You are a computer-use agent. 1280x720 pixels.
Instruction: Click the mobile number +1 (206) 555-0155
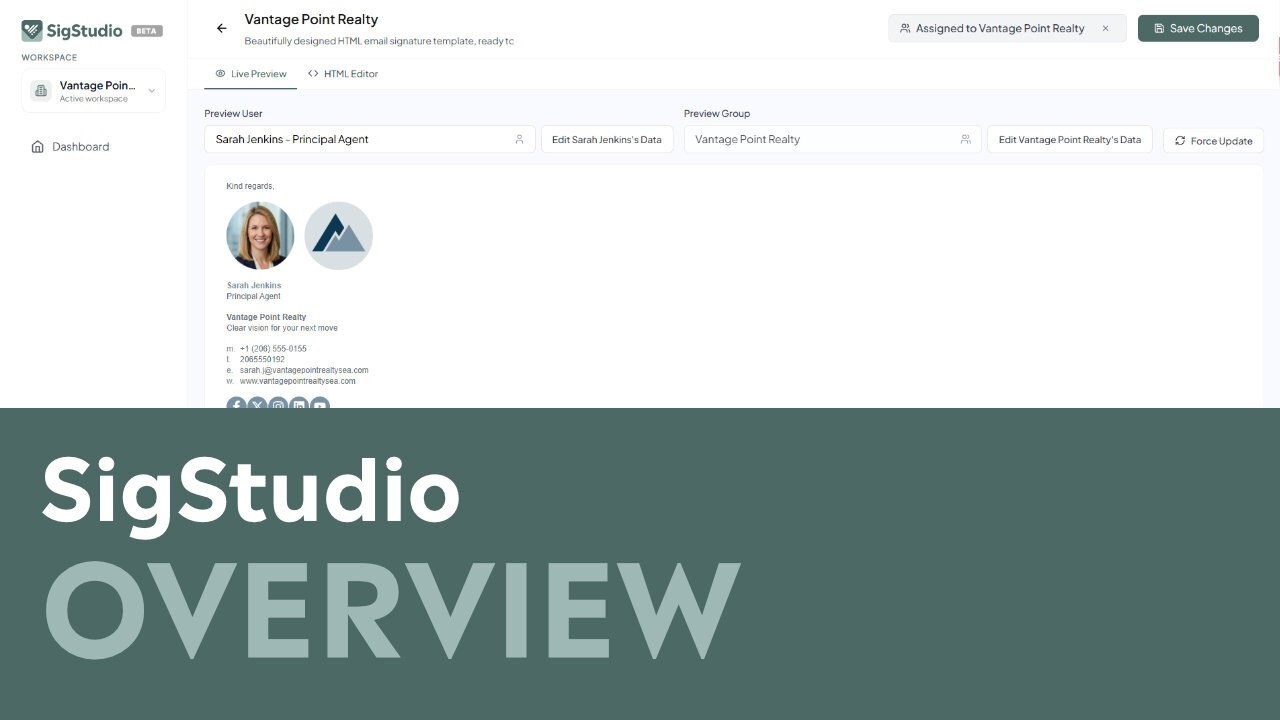point(273,349)
